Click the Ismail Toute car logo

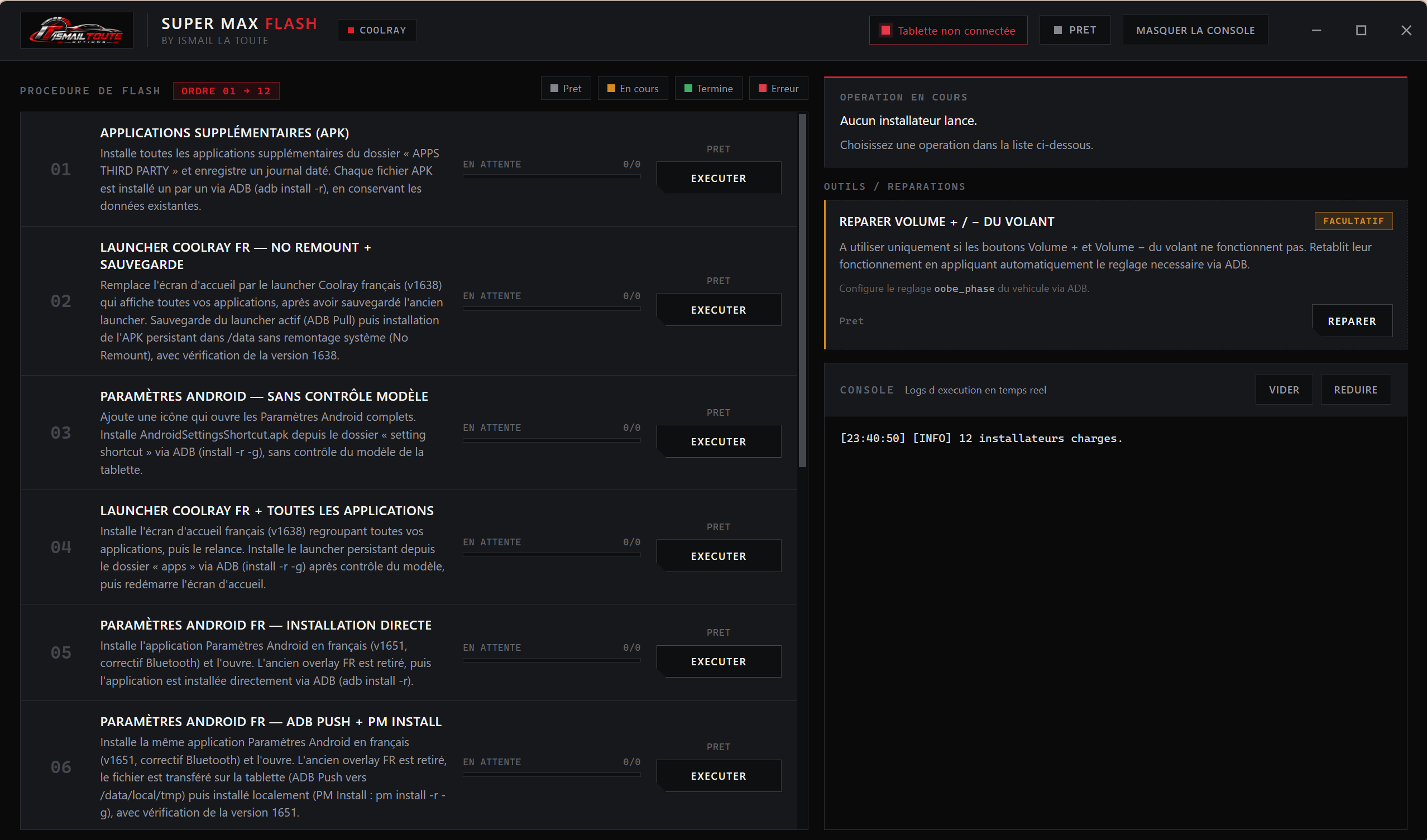click(x=76, y=31)
